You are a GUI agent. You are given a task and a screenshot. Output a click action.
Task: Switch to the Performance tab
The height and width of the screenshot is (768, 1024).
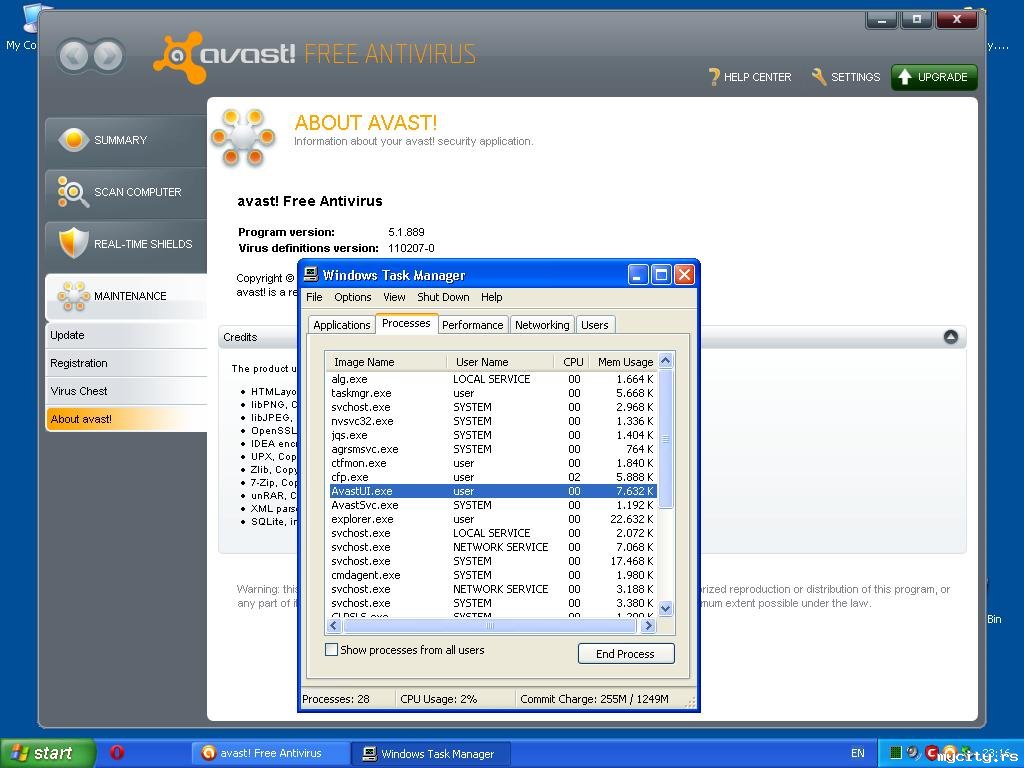(x=472, y=325)
